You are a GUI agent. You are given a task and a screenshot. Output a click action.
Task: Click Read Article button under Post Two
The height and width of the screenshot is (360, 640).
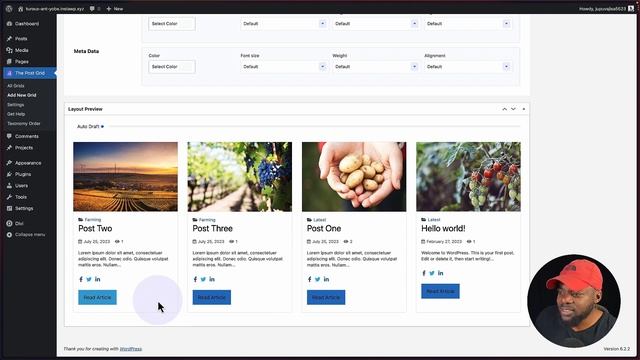97,297
